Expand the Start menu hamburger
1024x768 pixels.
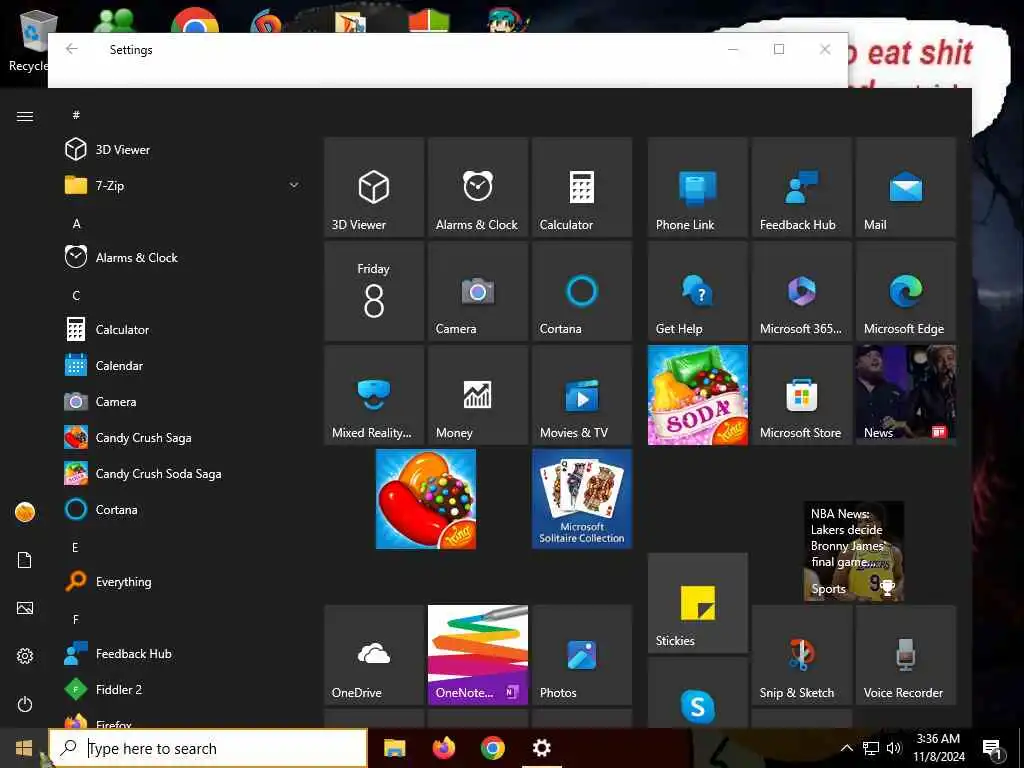coord(25,116)
